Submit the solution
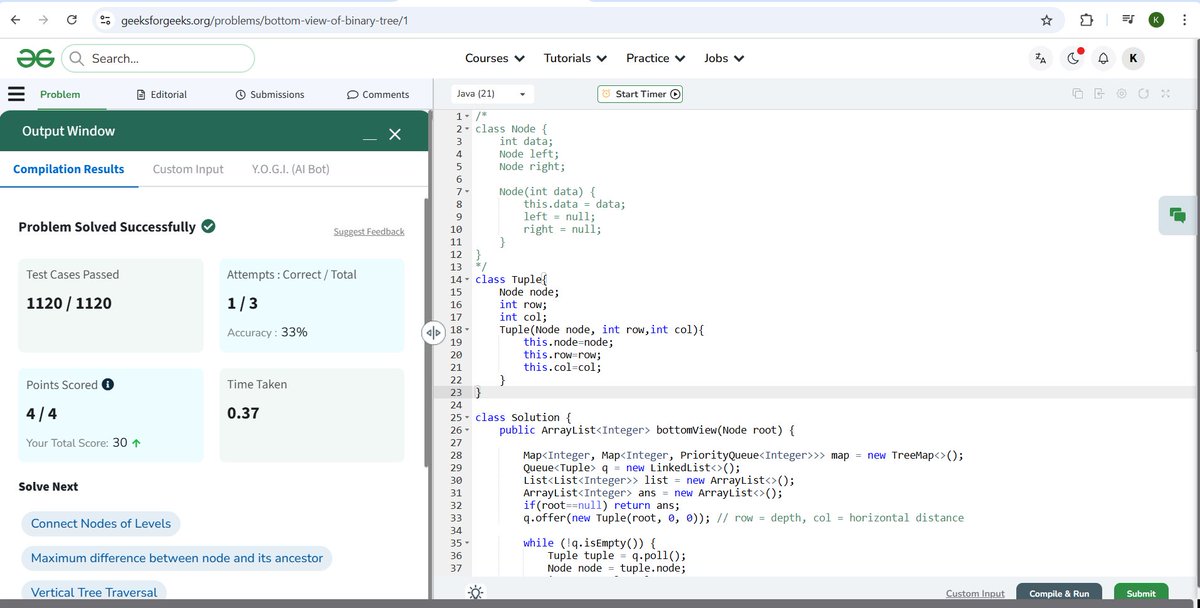The height and width of the screenshot is (608, 1200). click(1140, 593)
